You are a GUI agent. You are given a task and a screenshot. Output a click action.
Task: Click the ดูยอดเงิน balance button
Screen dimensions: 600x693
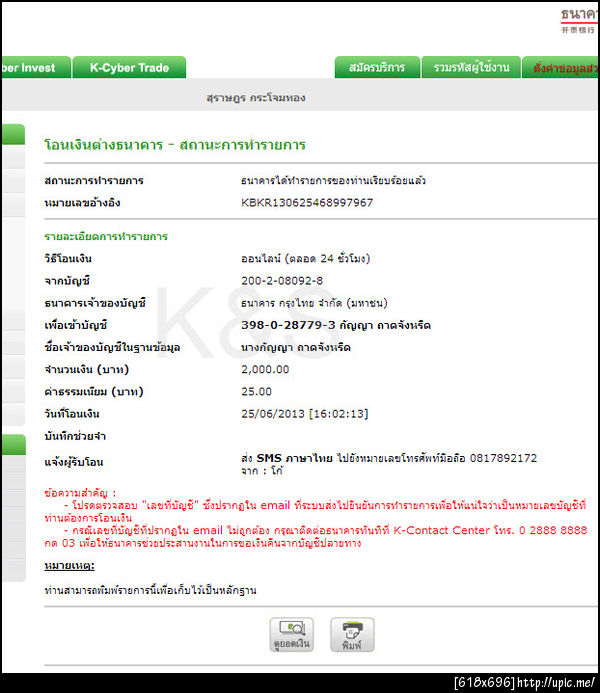(x=292, y=635)
